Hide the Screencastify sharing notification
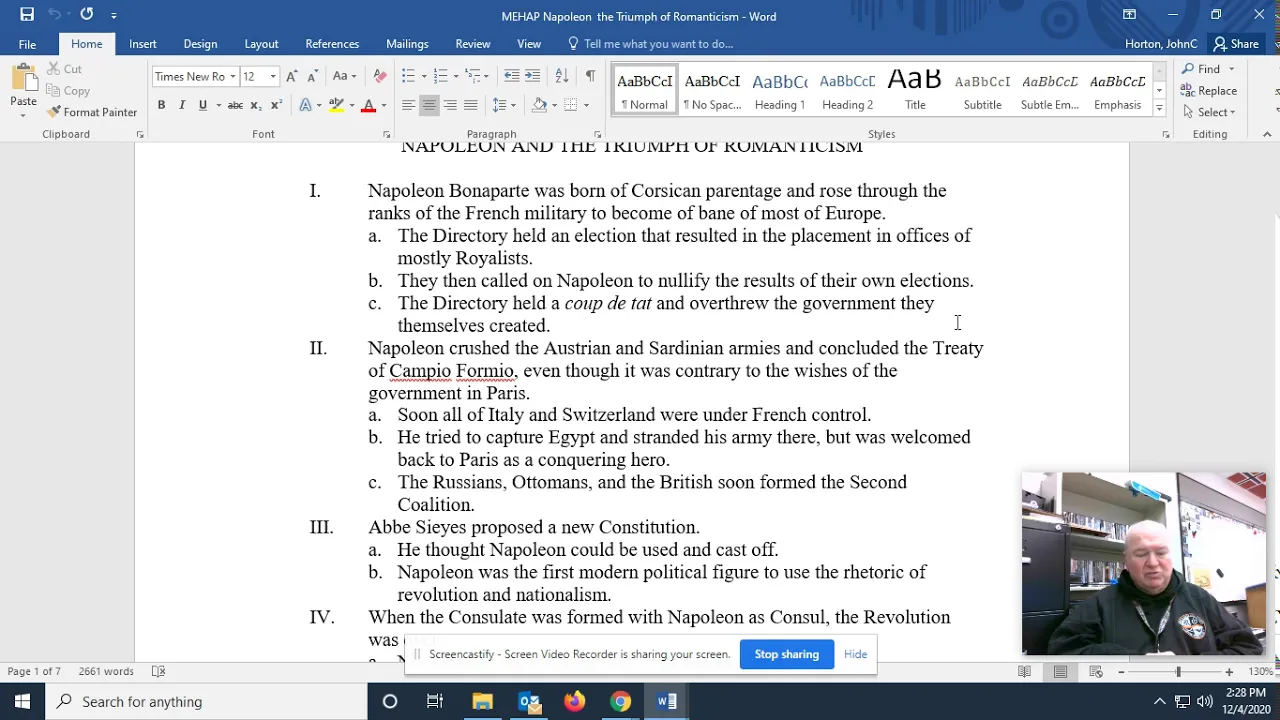This screenshot has width=1280, height=720. 855,654
